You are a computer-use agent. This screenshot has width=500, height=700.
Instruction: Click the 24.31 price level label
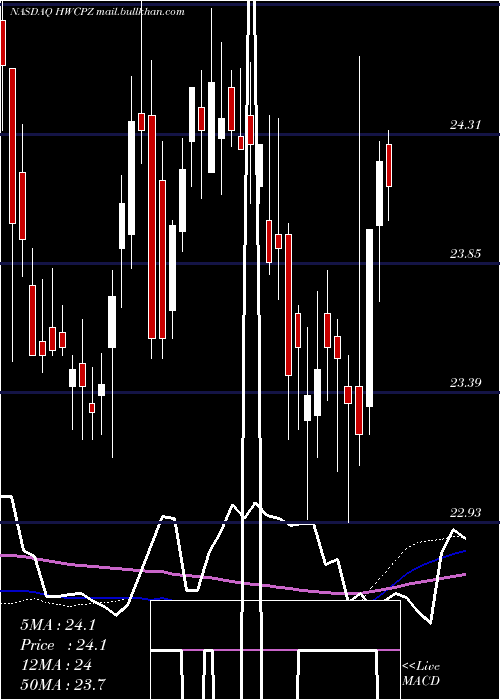click(x=465, y=125)
